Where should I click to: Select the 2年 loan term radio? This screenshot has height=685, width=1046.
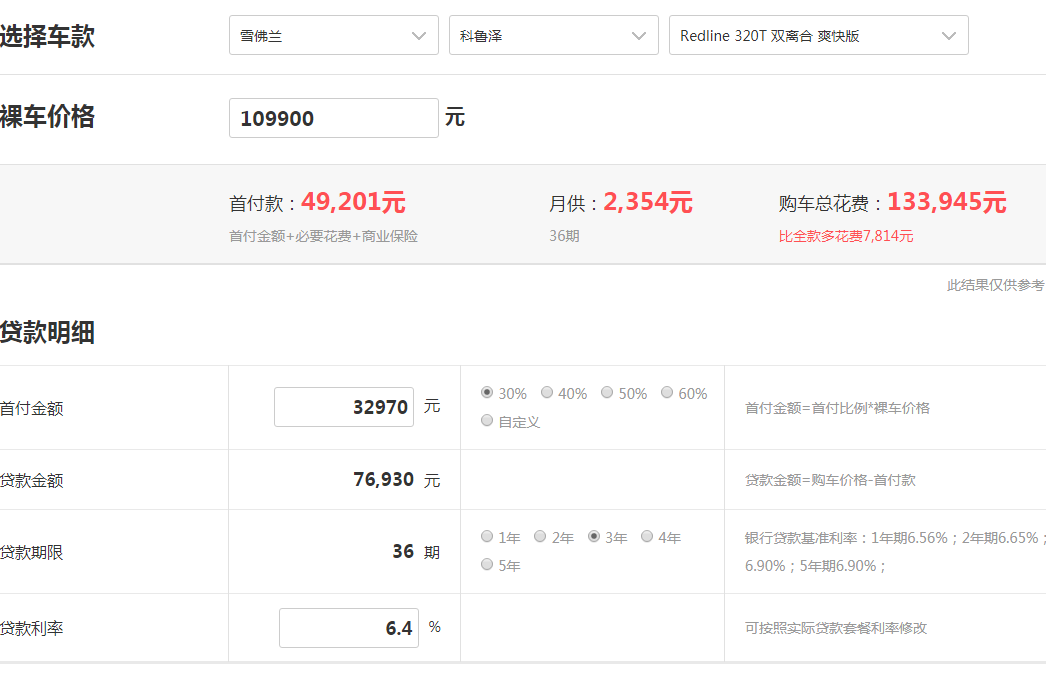click(540, 536)
